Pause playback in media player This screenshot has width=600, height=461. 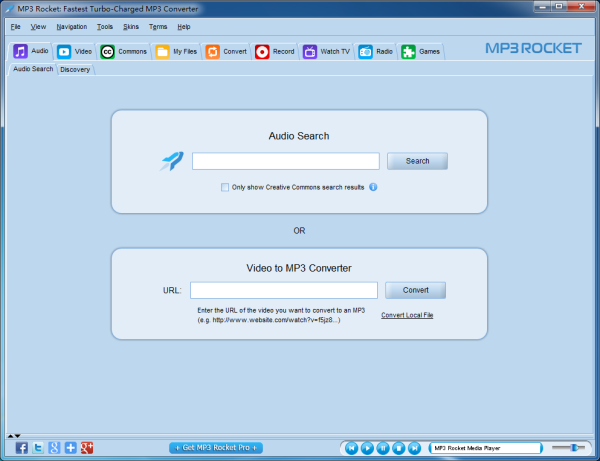(x=383, y=448)
